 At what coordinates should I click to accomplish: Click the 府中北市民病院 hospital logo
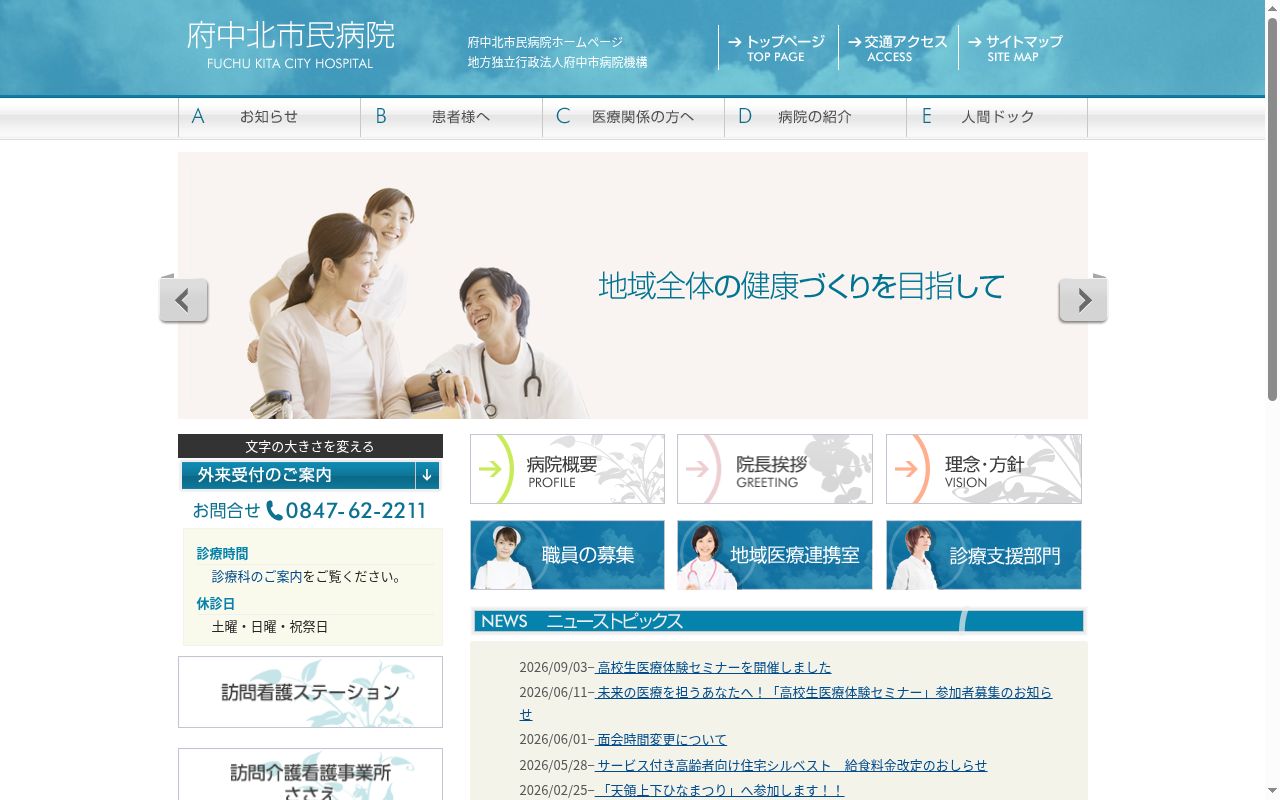pos(290,45)
